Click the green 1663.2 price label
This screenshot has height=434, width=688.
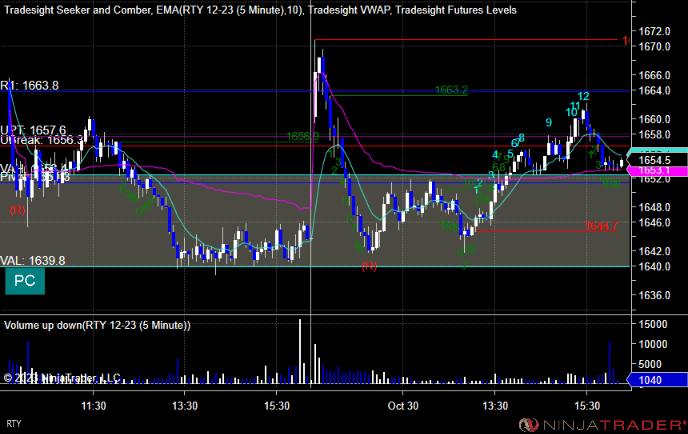(x=451, y=90)
